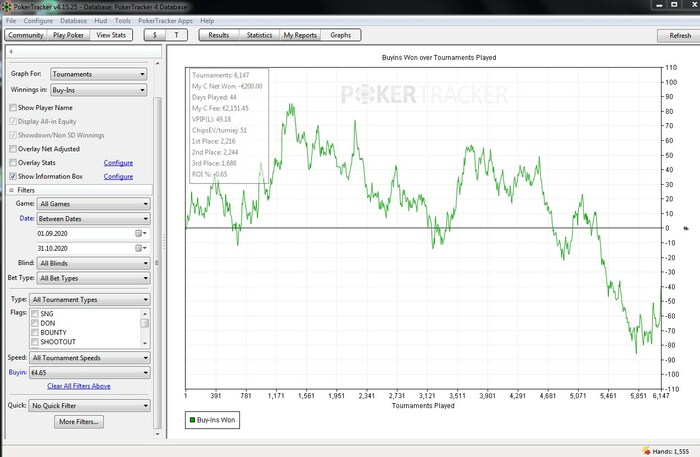Click the PokerTracker app icon in title bar

click(x=7, y=7)
